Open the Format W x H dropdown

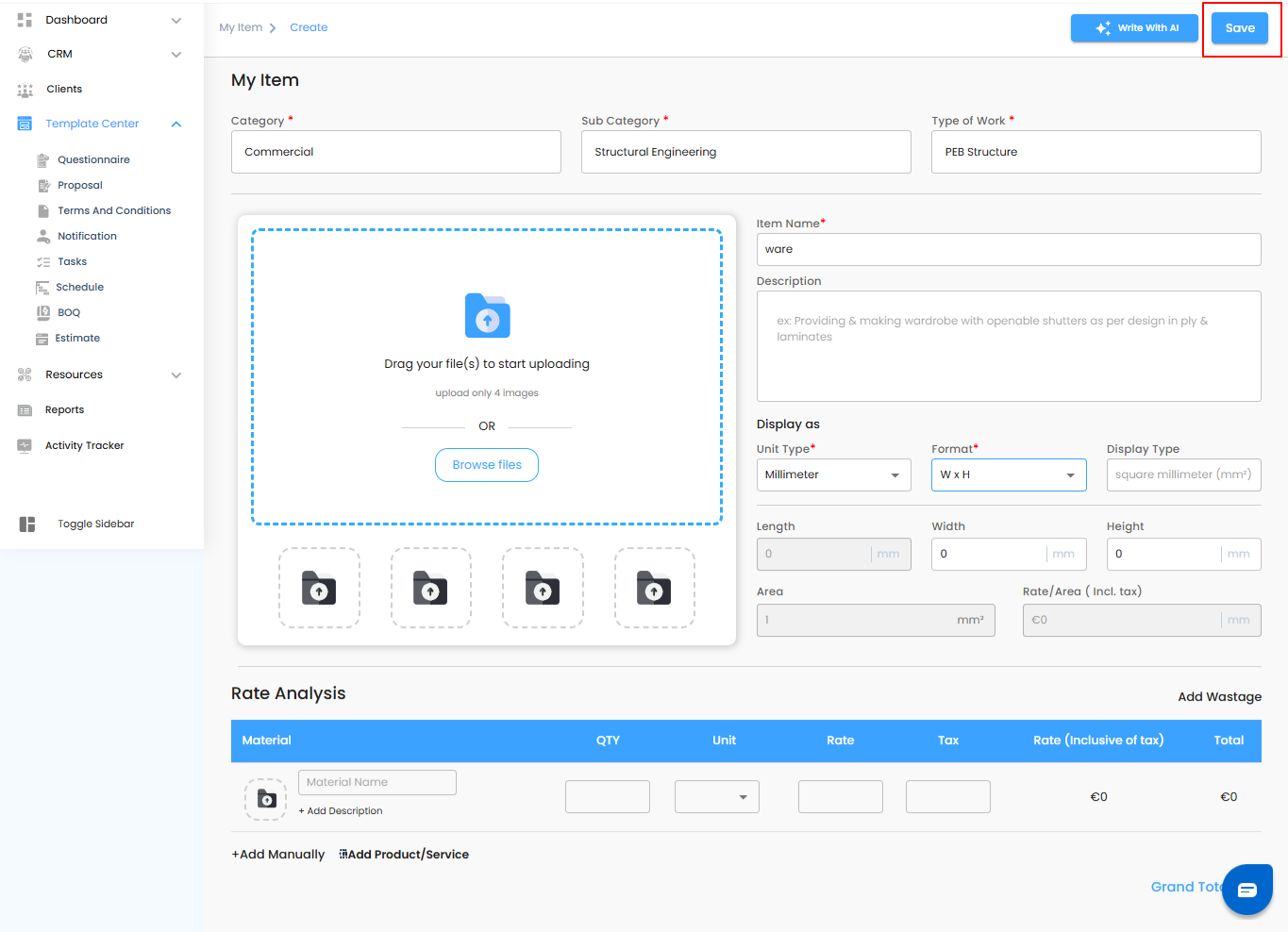pyautogui.click(x=1008, y=475)
